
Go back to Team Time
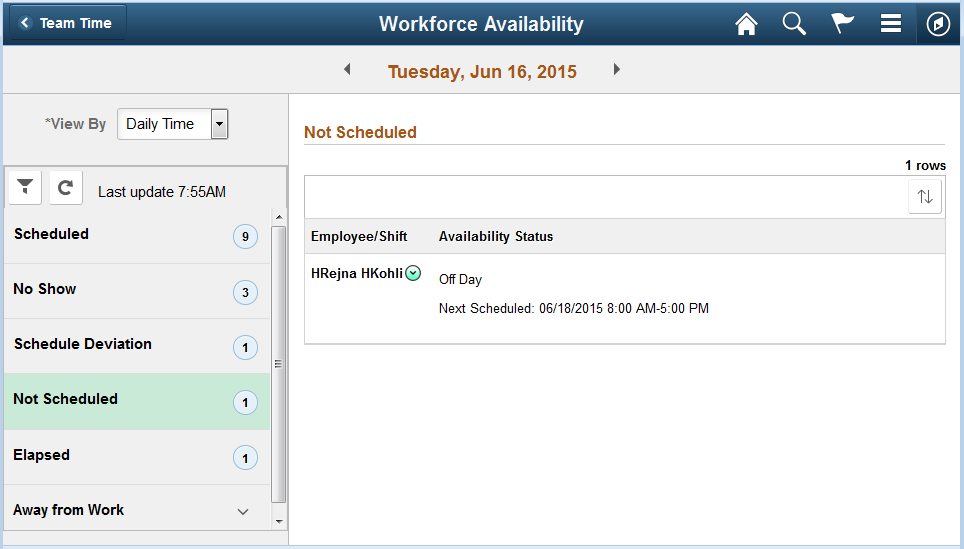coord(68,23)
